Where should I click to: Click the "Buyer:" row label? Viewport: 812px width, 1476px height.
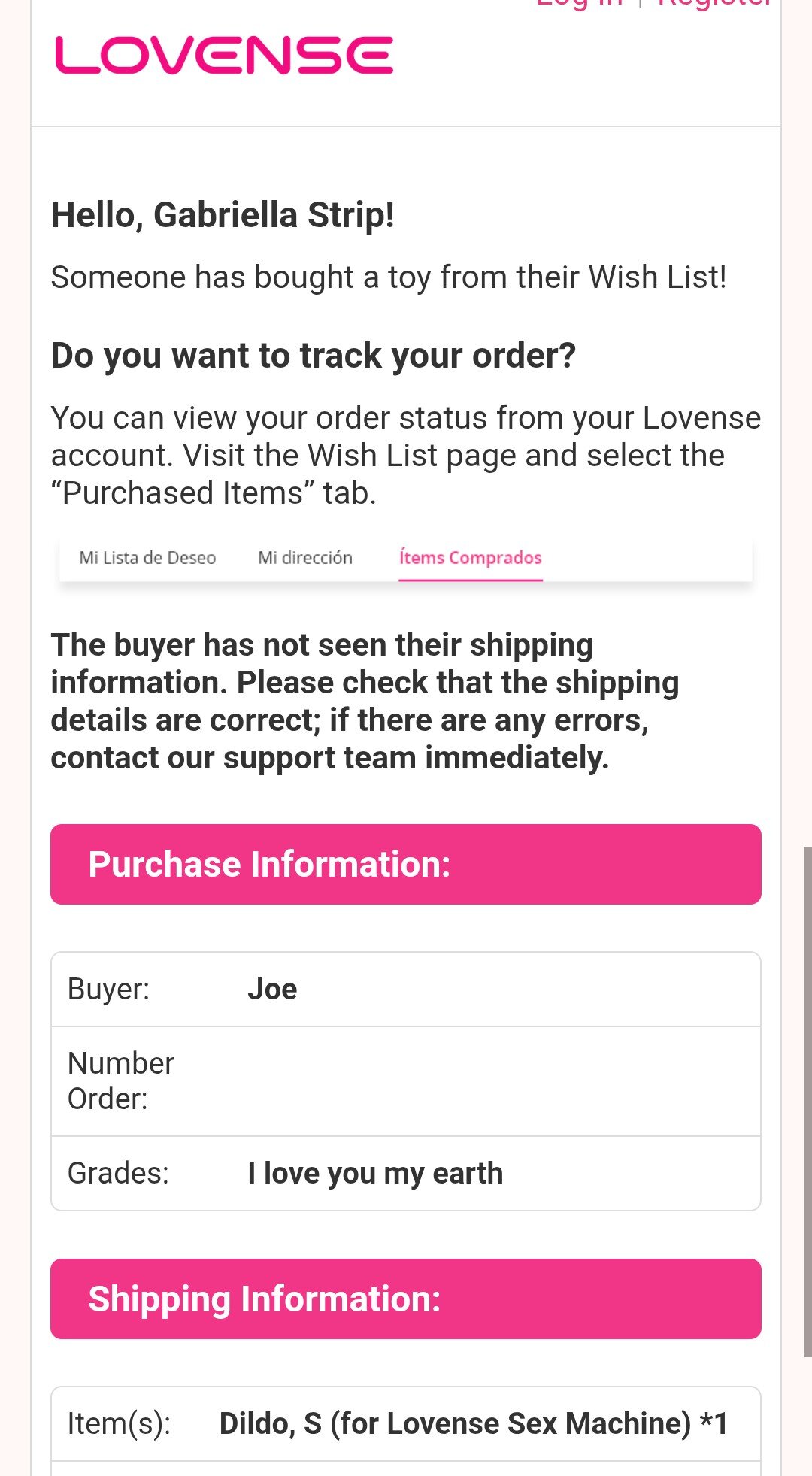[109, 989]
